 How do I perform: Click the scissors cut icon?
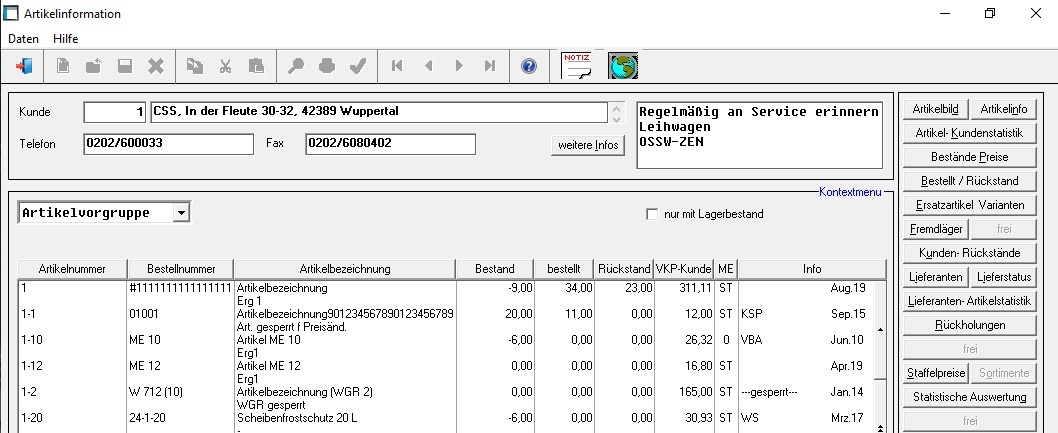(x=225, y=66)
